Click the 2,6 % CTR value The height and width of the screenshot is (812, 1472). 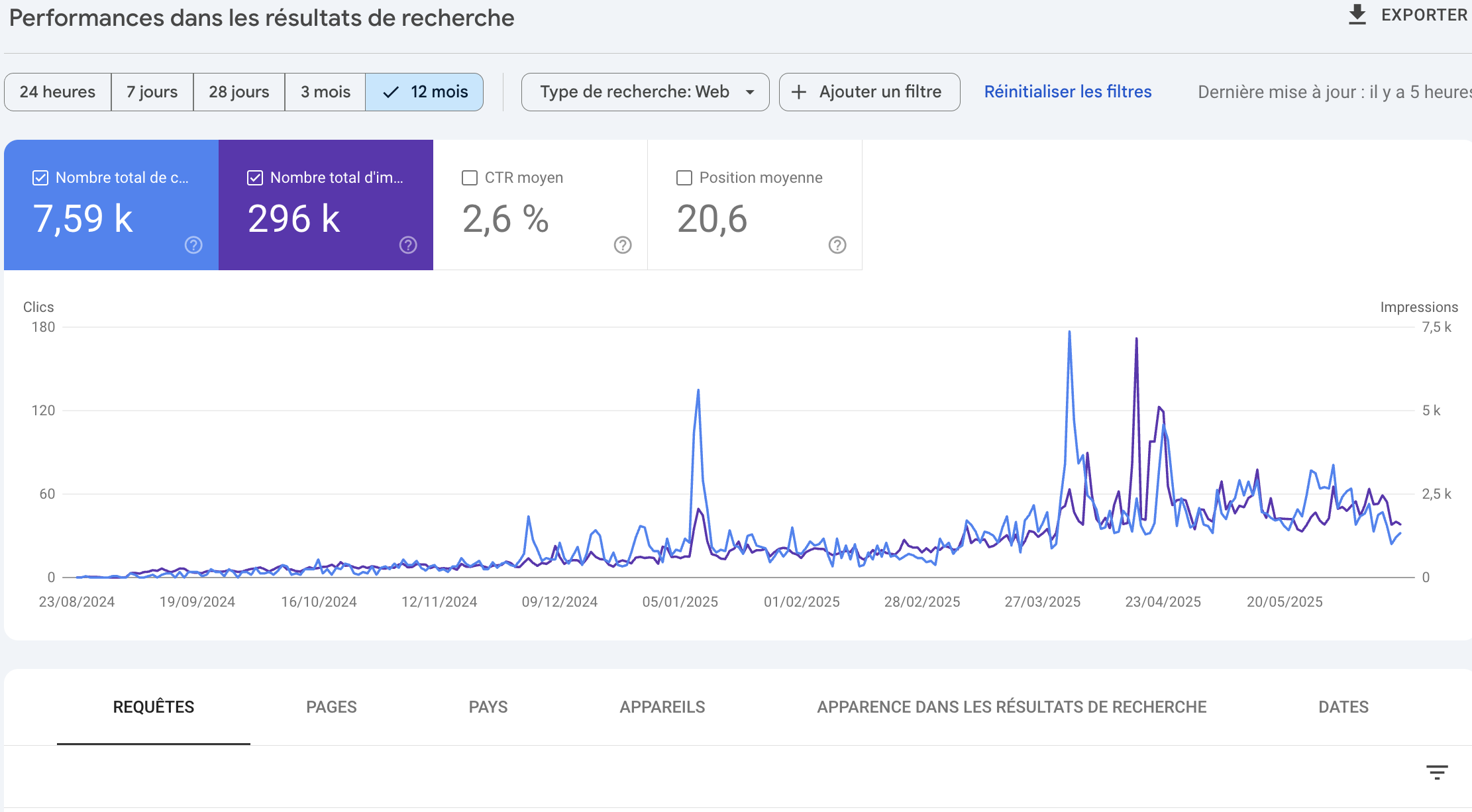click(505, 219)
